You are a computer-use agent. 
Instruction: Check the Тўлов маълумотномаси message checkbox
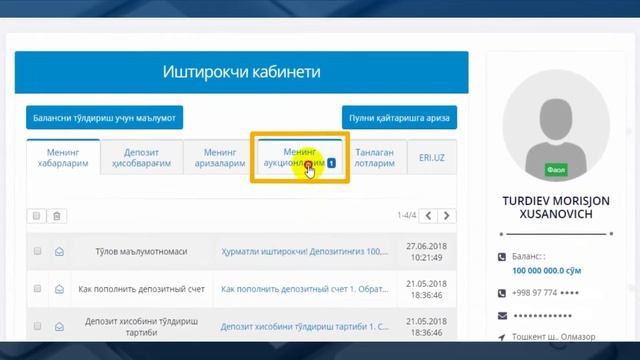[x=37, y=251]
